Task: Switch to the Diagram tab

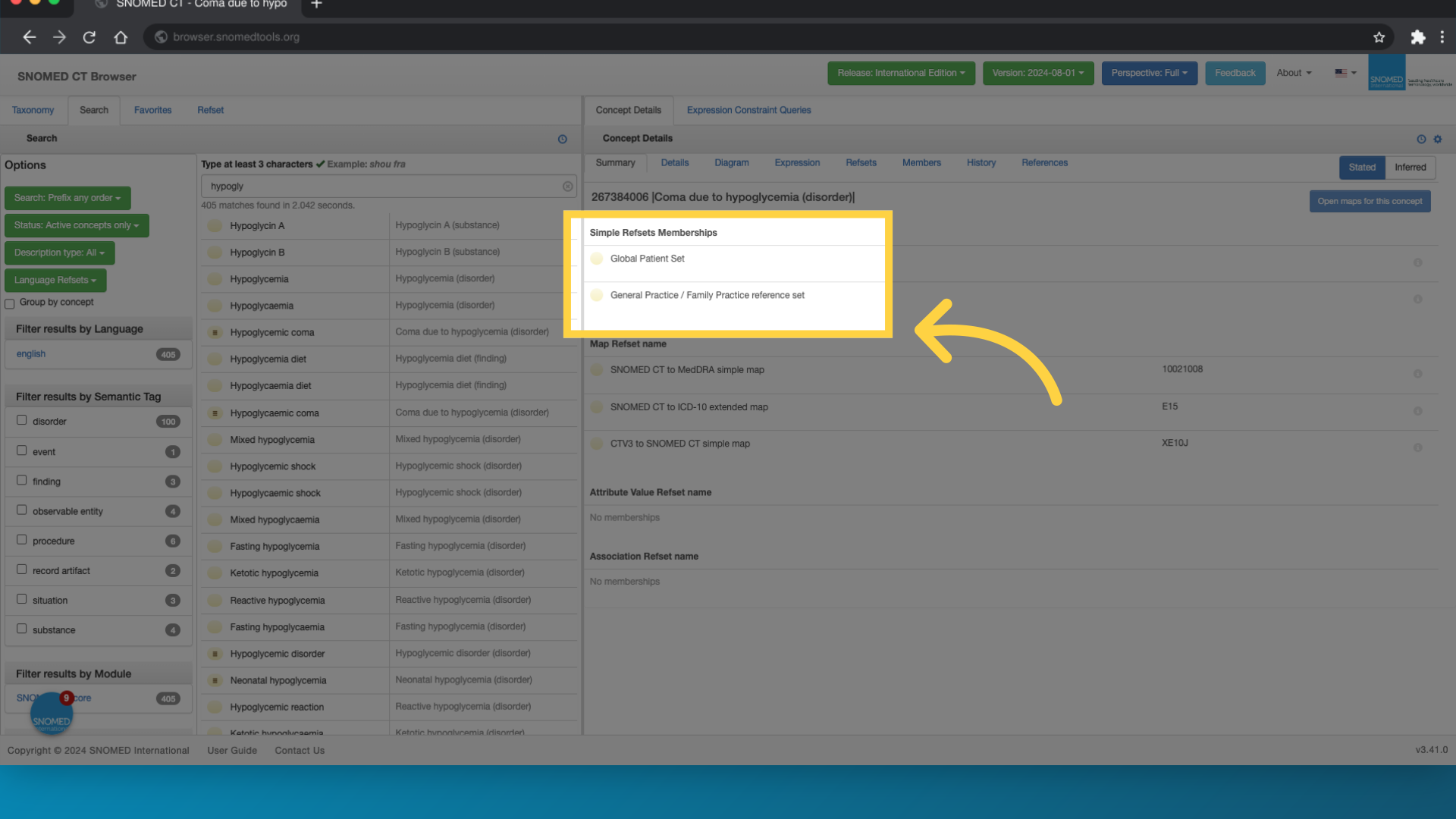Action: 731,163
